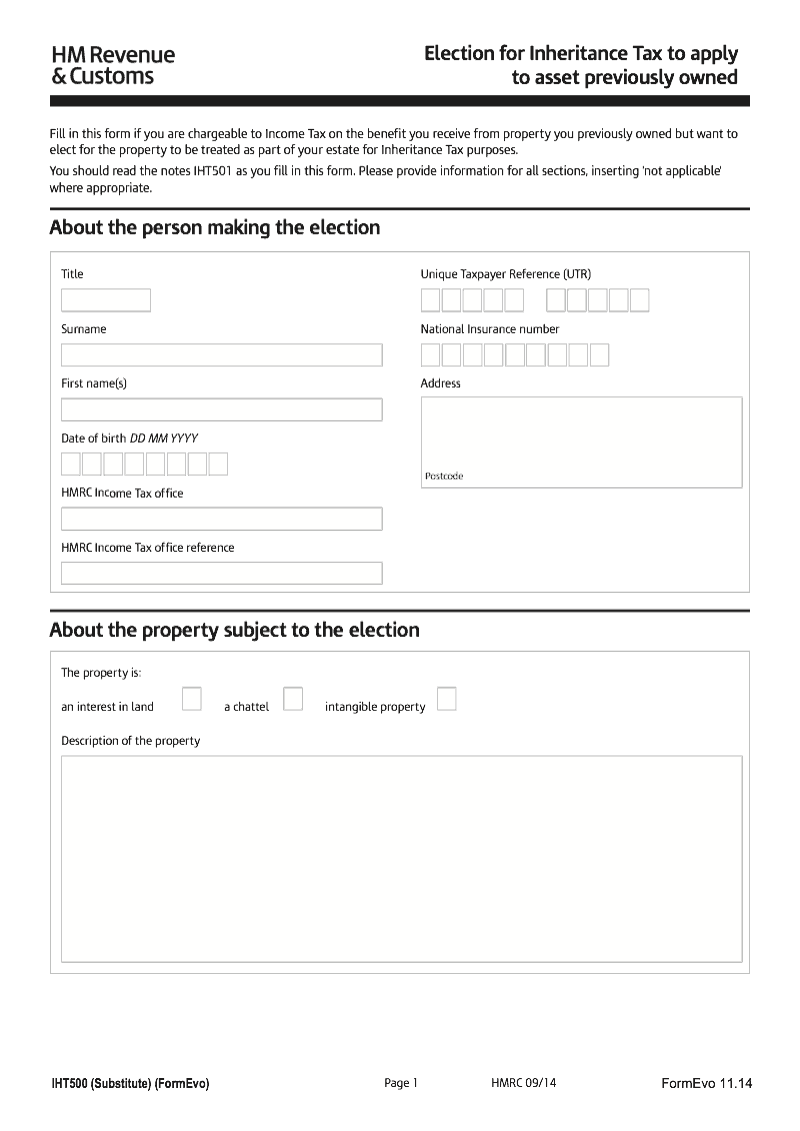Select the HMRC Income Tax office field
This screenshot has height=1131, width=800.
coord(222,519)
